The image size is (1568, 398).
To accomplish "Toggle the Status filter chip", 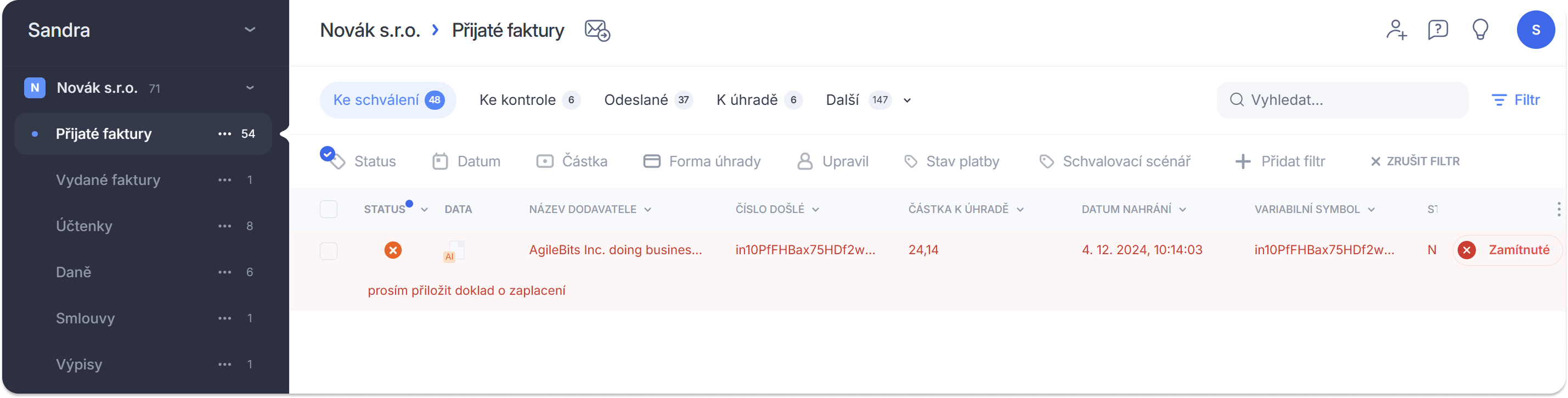I will [x=359, y=161].
